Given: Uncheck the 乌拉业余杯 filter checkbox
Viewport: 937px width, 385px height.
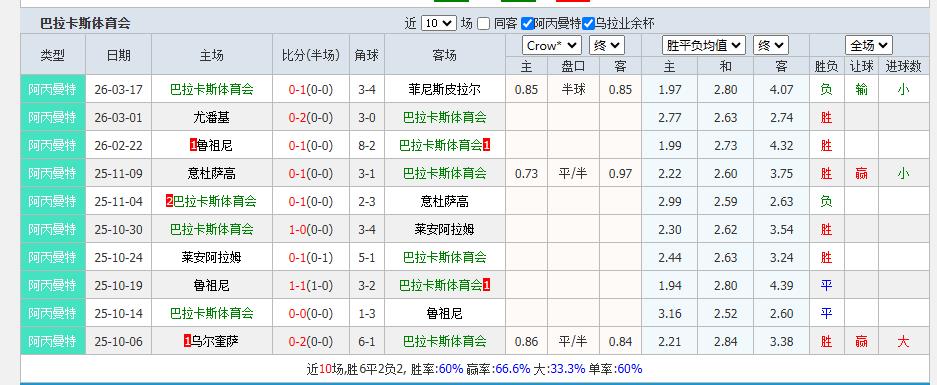Looking at the screenshot, I should [x=589, y=23].
